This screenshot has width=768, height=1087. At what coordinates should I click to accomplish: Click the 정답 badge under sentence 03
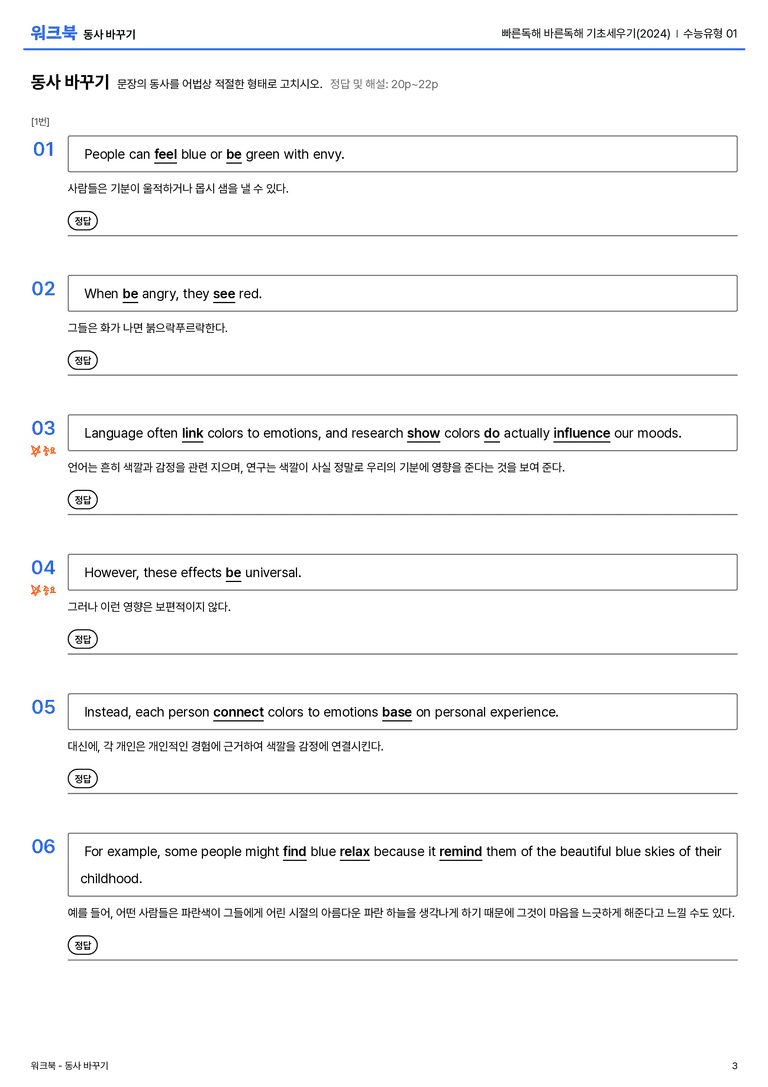click(82, 499)
